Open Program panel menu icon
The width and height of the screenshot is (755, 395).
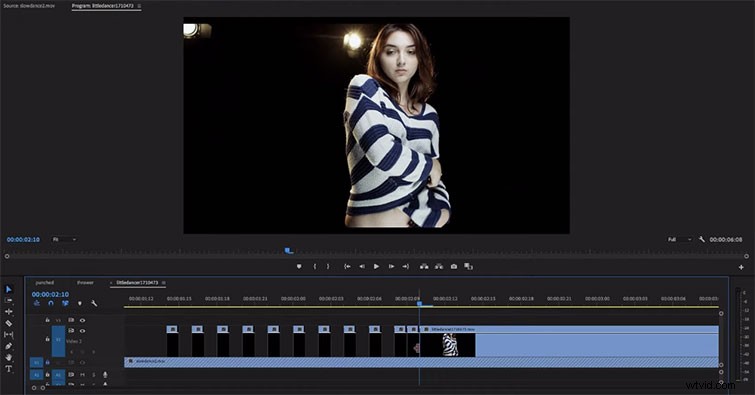pos(139,6)
